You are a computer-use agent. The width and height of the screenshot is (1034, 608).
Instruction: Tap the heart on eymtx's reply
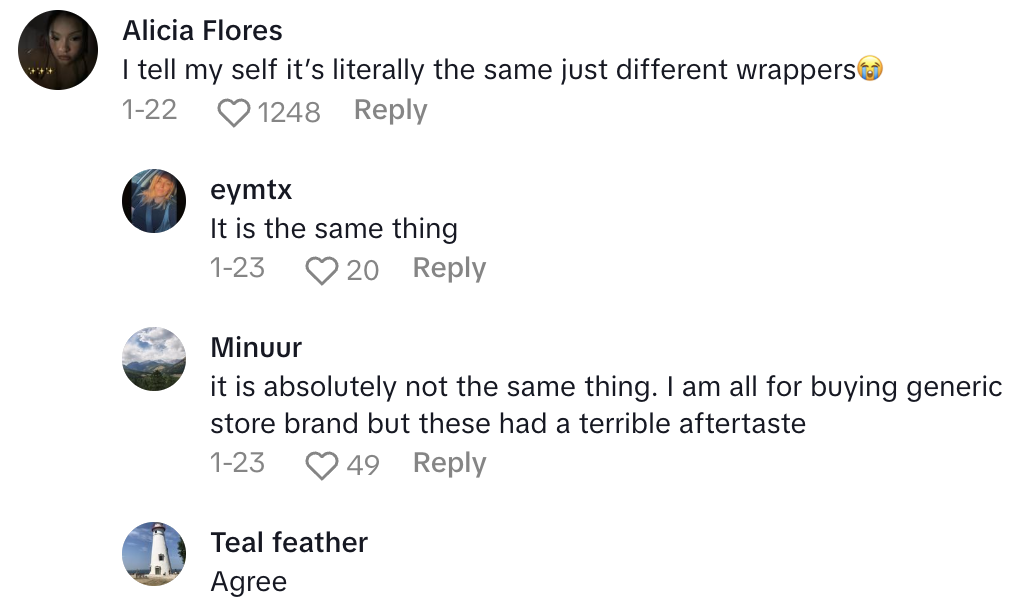point(321,270)
